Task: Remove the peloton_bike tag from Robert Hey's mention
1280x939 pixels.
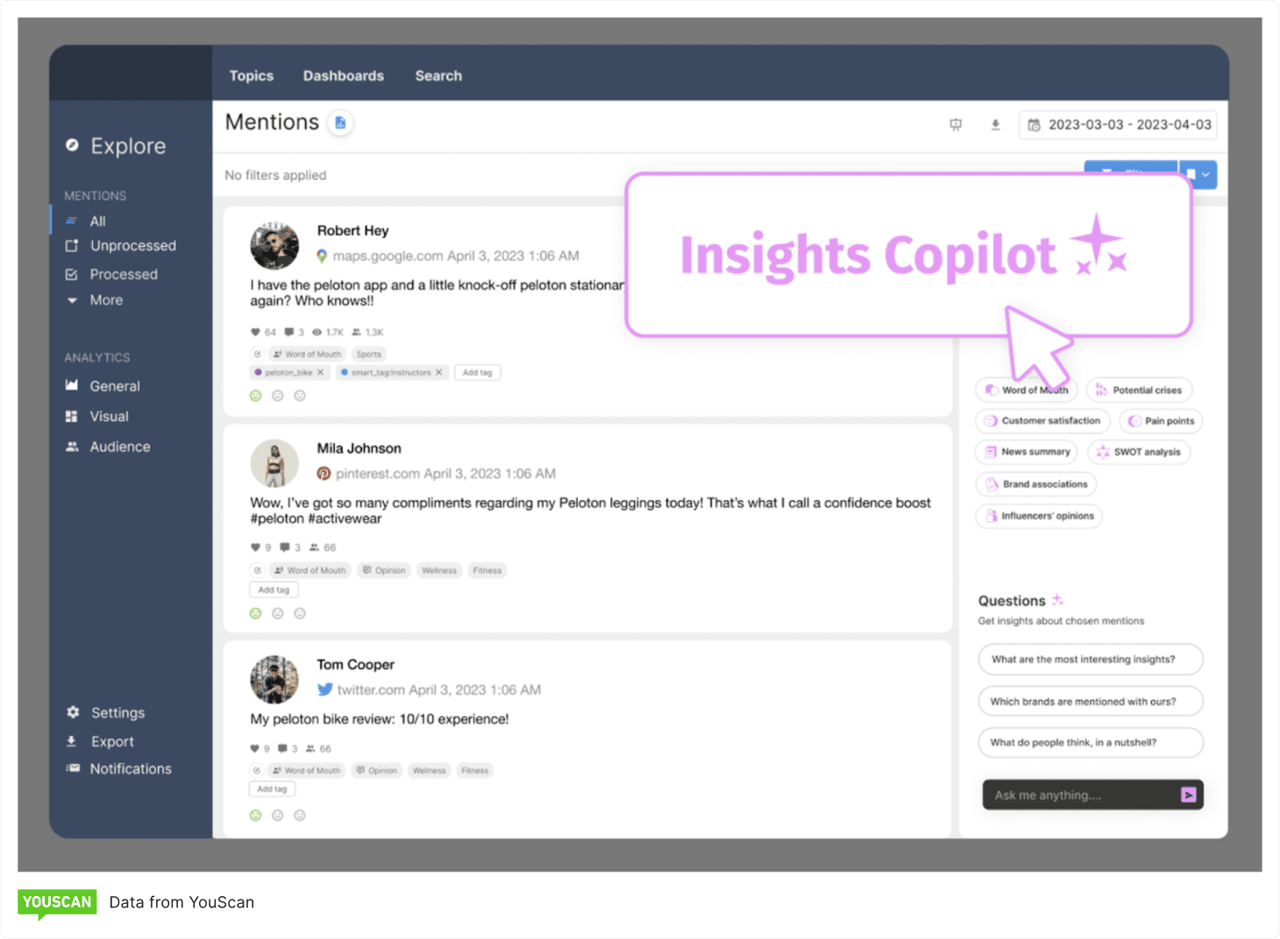Action: [323, 371]
